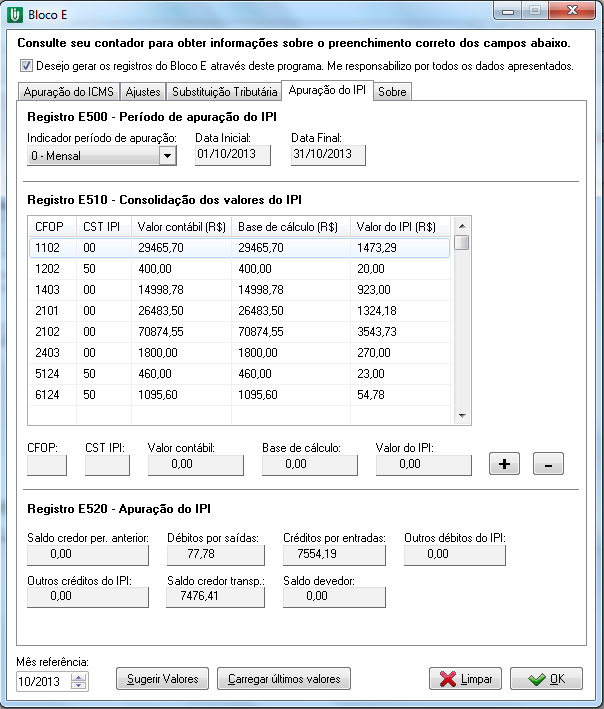Click the Bloco E title bar app icon

pos(15,12)
